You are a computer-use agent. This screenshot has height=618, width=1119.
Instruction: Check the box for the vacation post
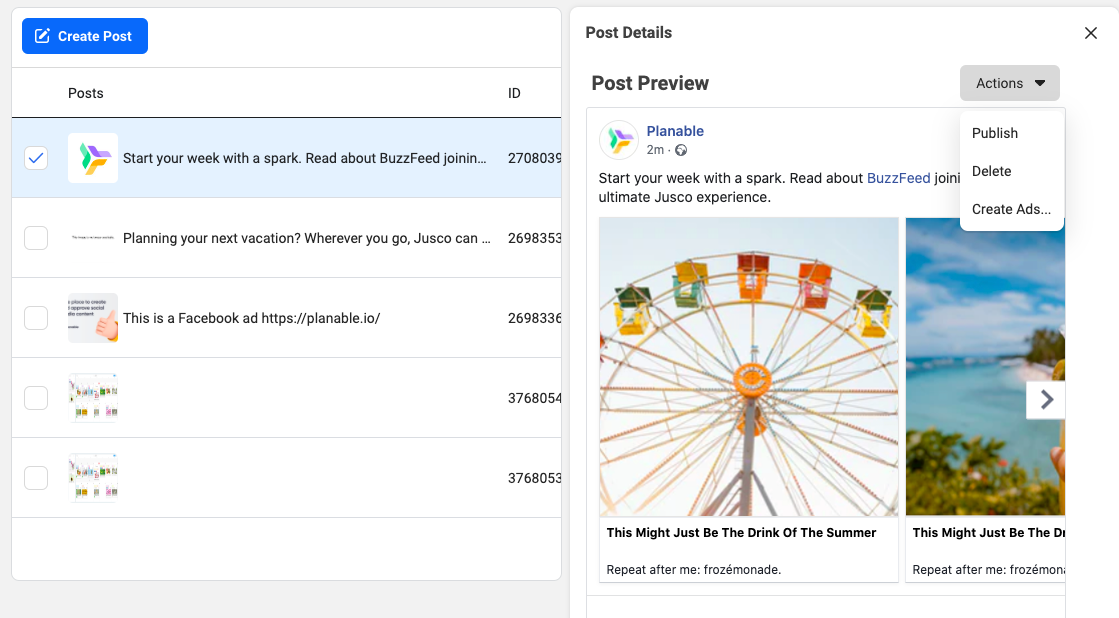click(36, 238)
